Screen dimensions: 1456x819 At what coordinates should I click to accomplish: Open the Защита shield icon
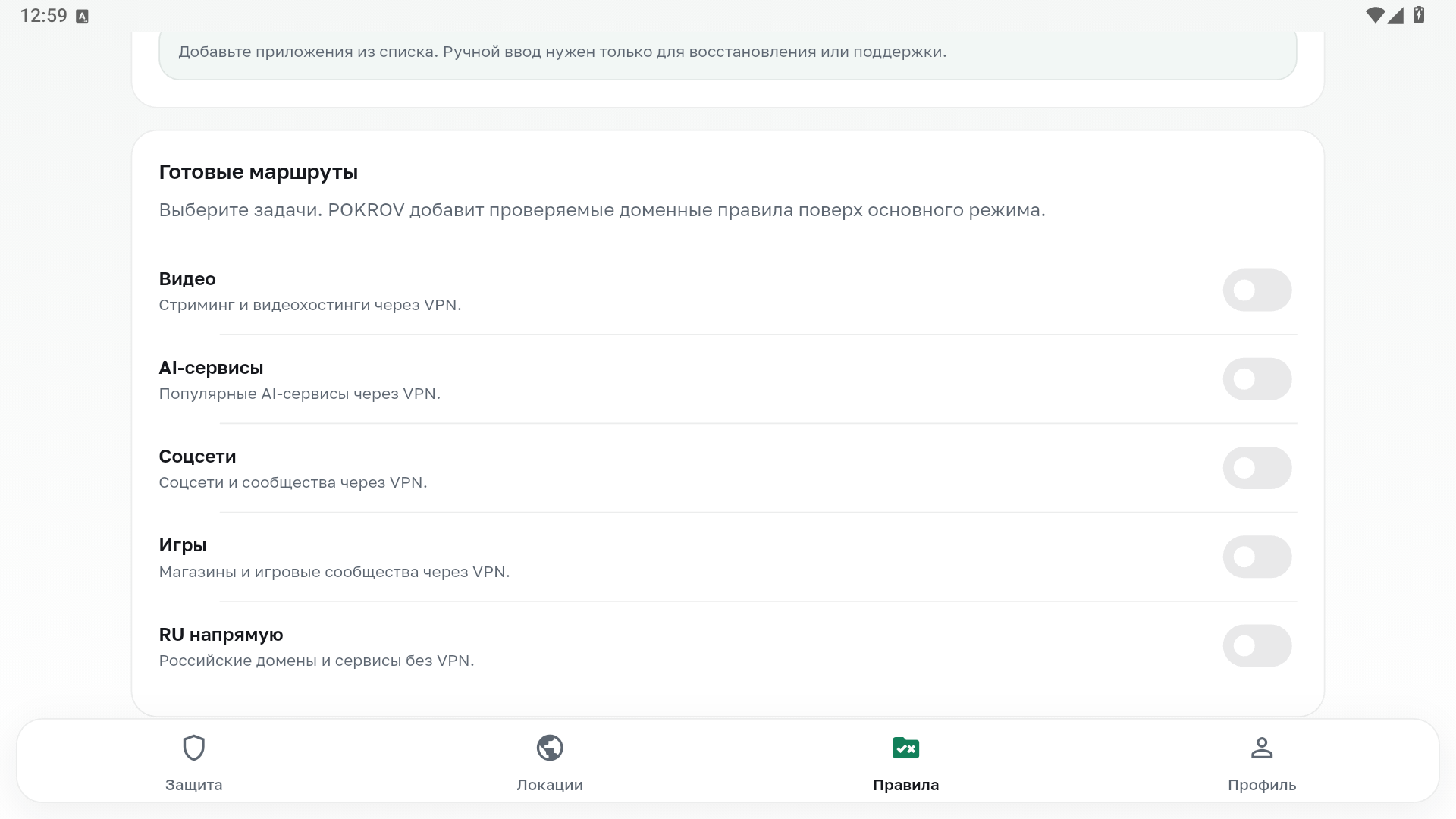click(194, 748)
